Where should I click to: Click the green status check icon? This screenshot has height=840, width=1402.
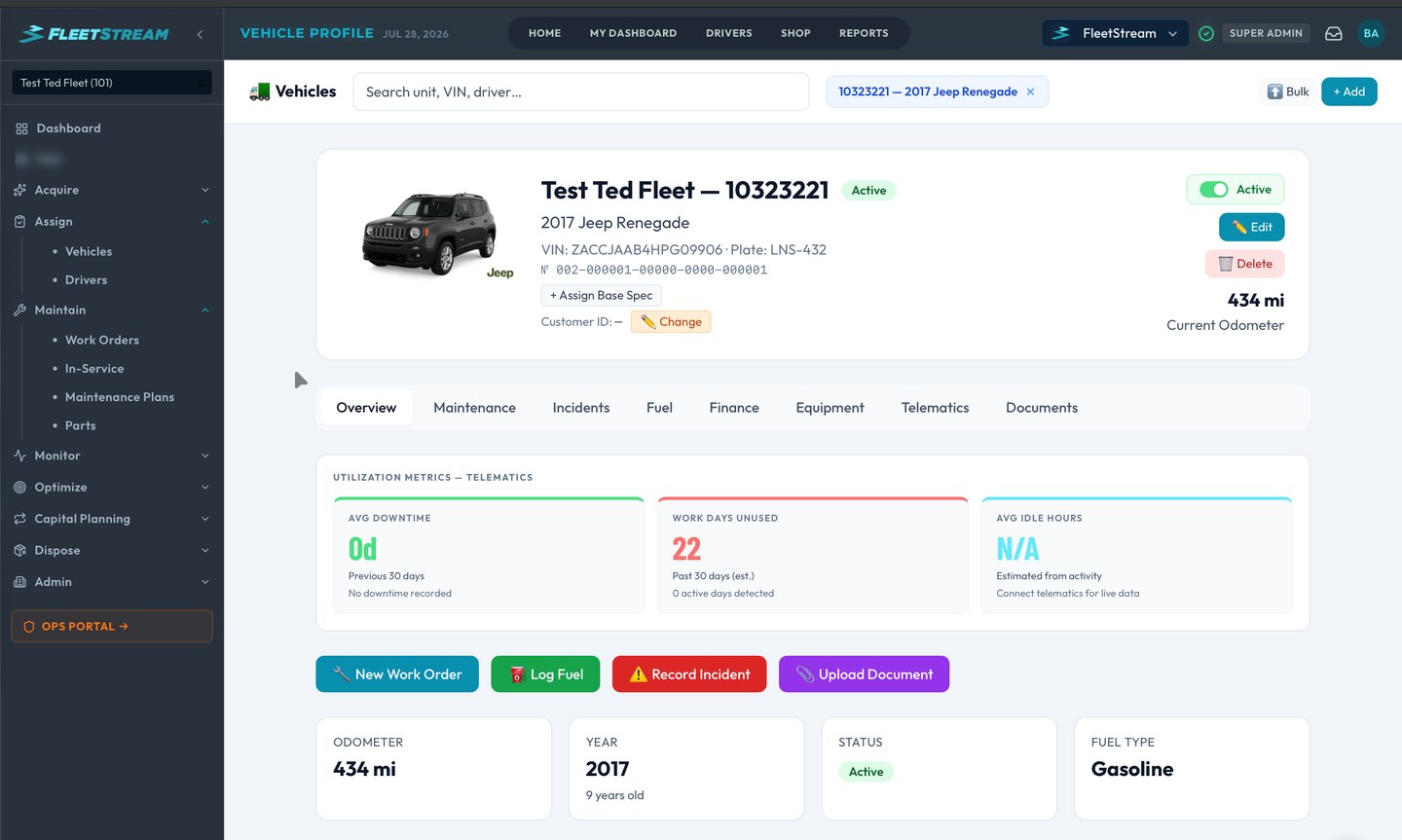[x=1206, y=33]
